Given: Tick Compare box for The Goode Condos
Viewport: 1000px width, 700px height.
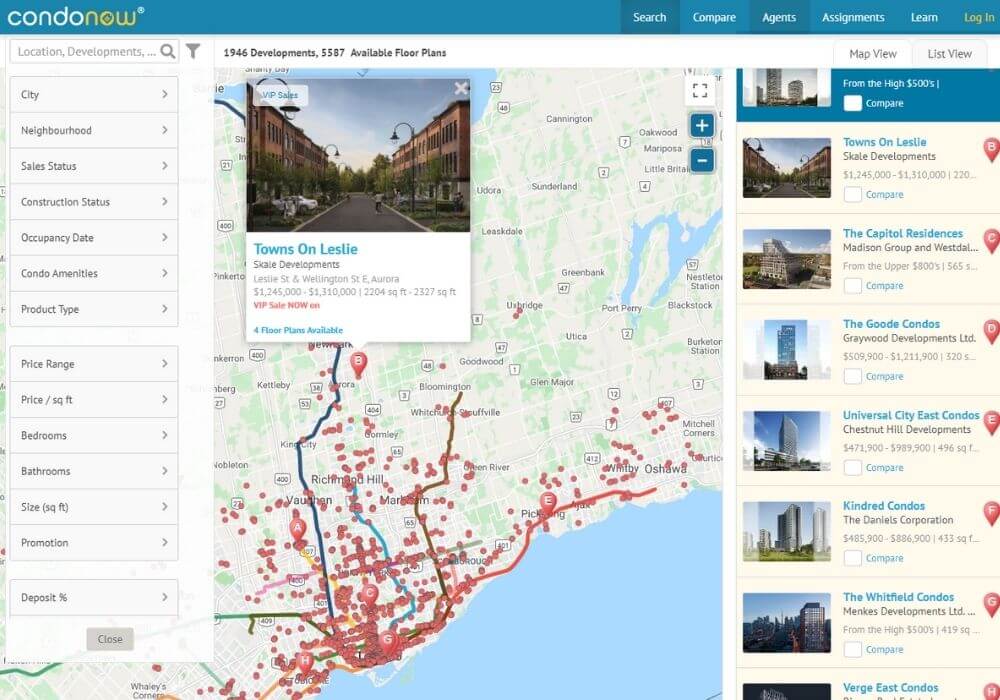Looking at the screenshot, I should tap(852, 377).
